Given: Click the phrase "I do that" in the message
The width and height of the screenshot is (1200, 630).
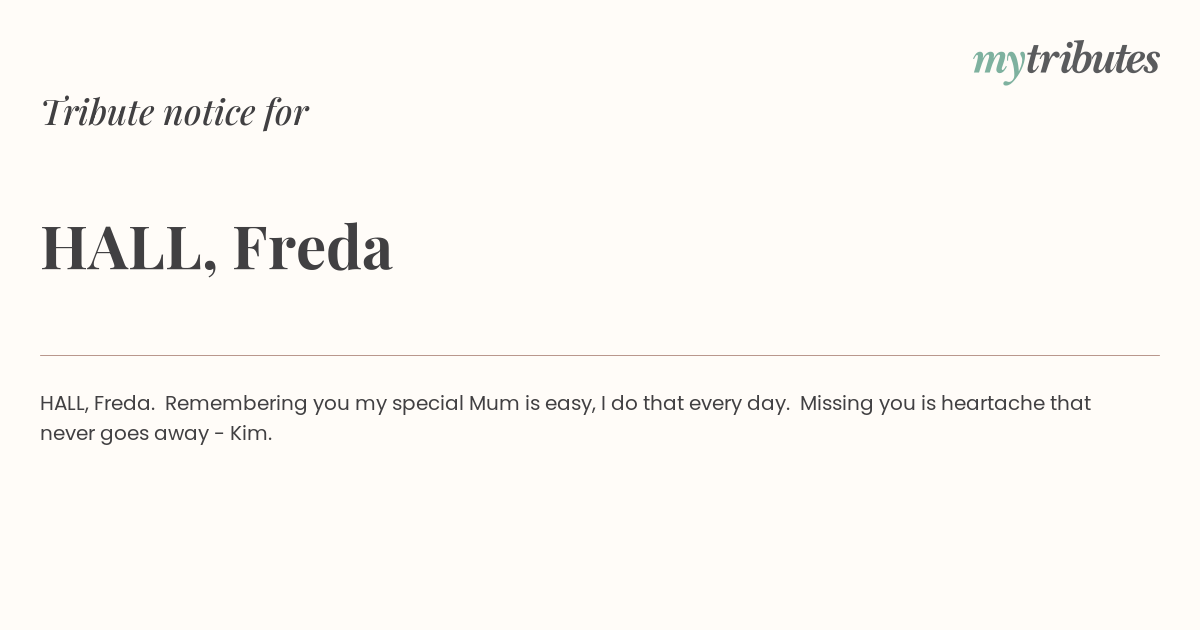Looking at the screenshot, I should 642,403.
